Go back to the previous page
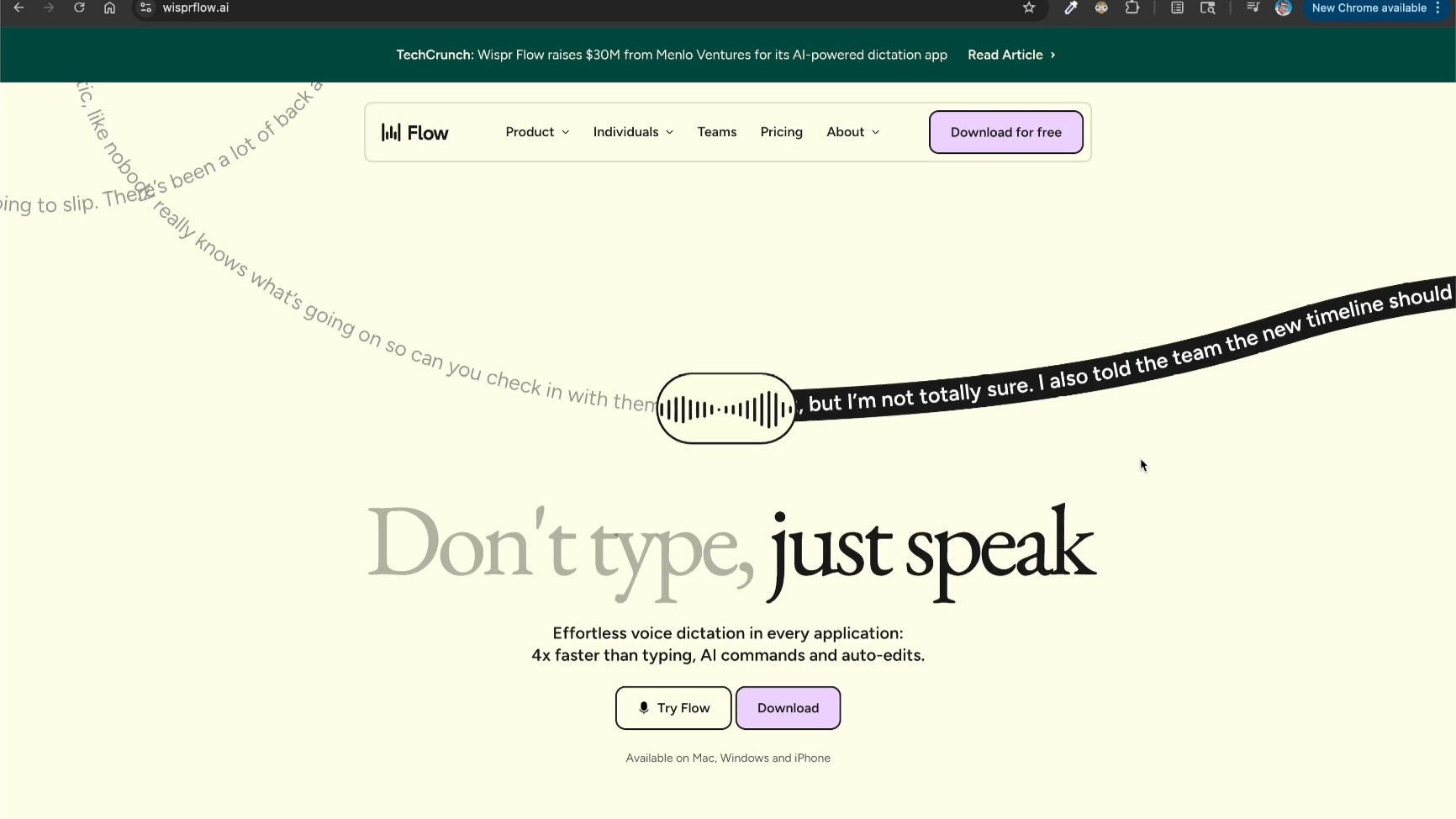This screenshot has width=1456, height=819. pos(18,8)
